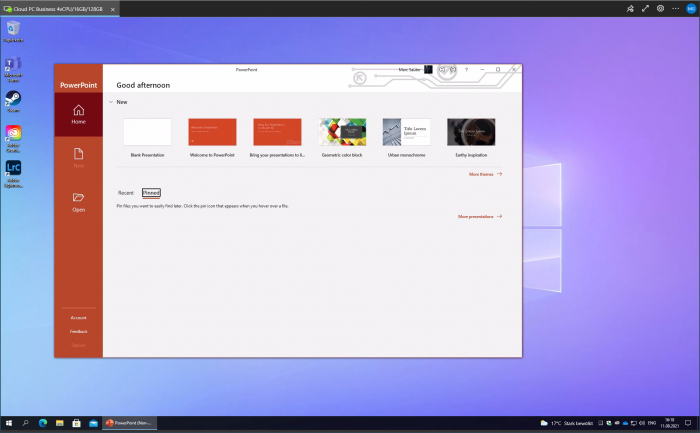
Task: Close the PowerPoint window
Action: coord(514,70)
